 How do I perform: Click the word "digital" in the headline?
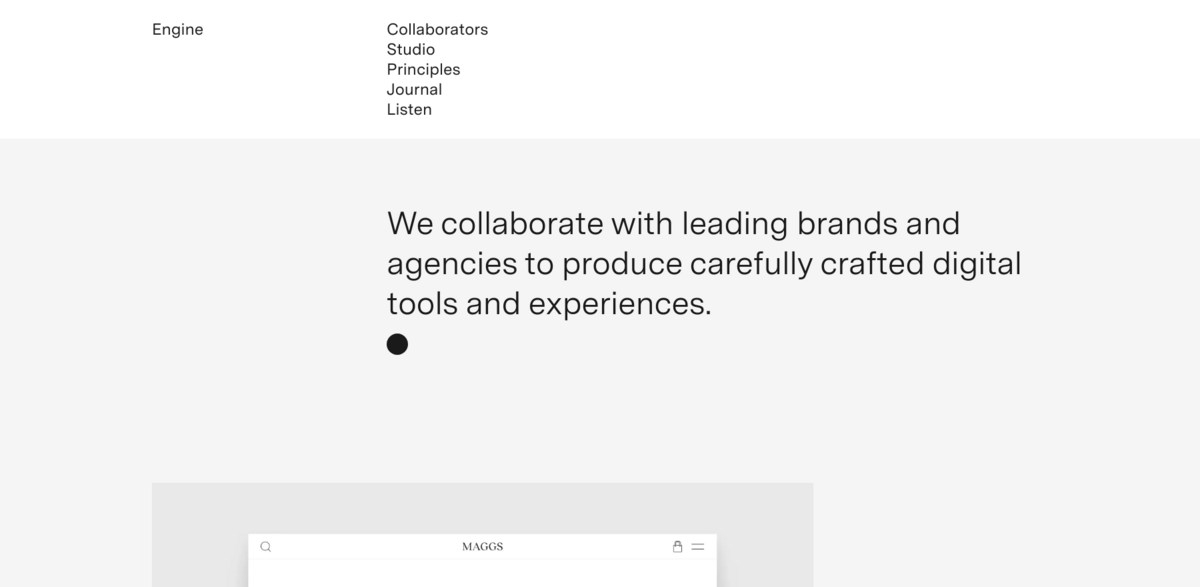(x=976, y=264)
